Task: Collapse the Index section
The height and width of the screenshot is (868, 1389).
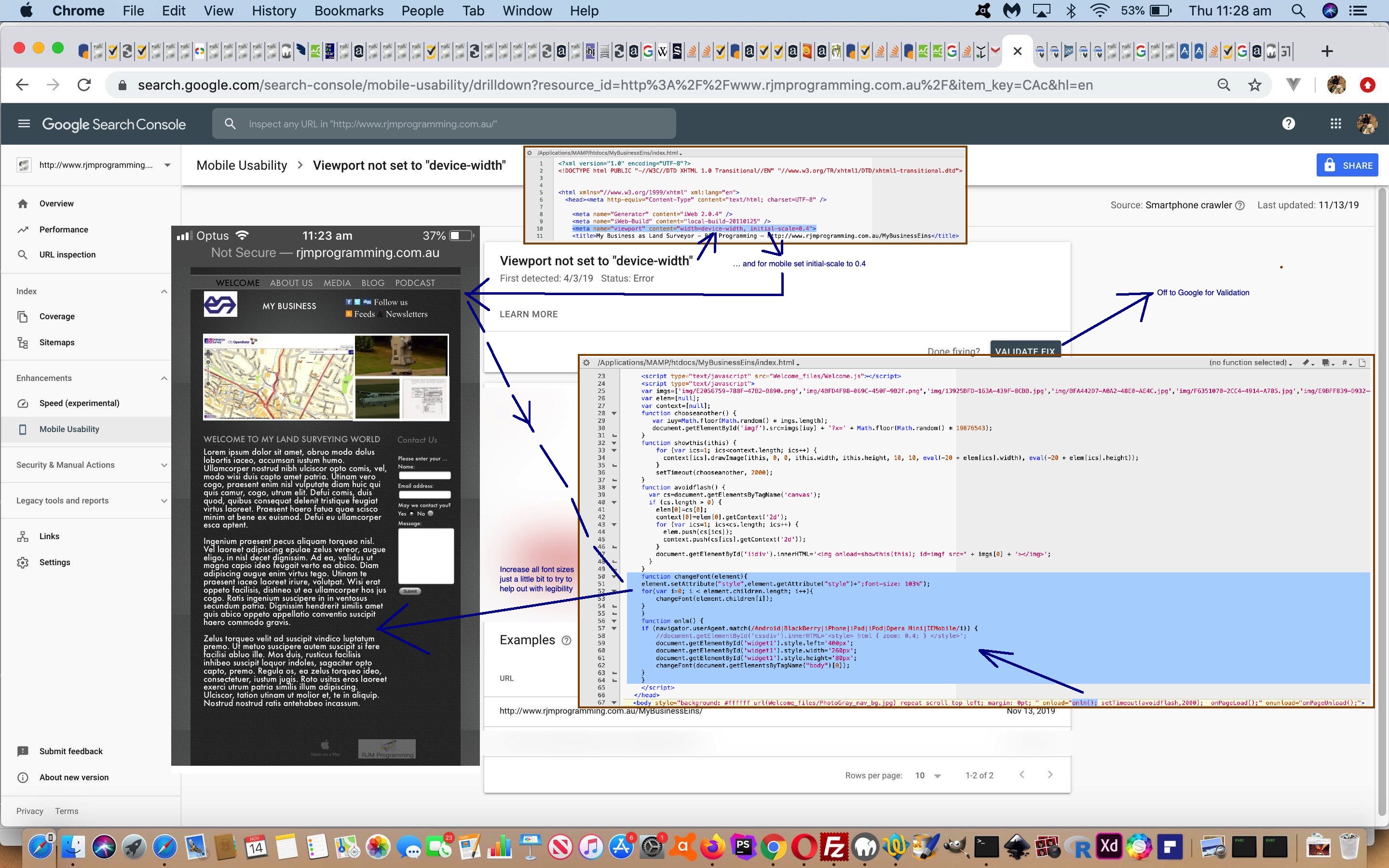Action: (x=164, y=291)
